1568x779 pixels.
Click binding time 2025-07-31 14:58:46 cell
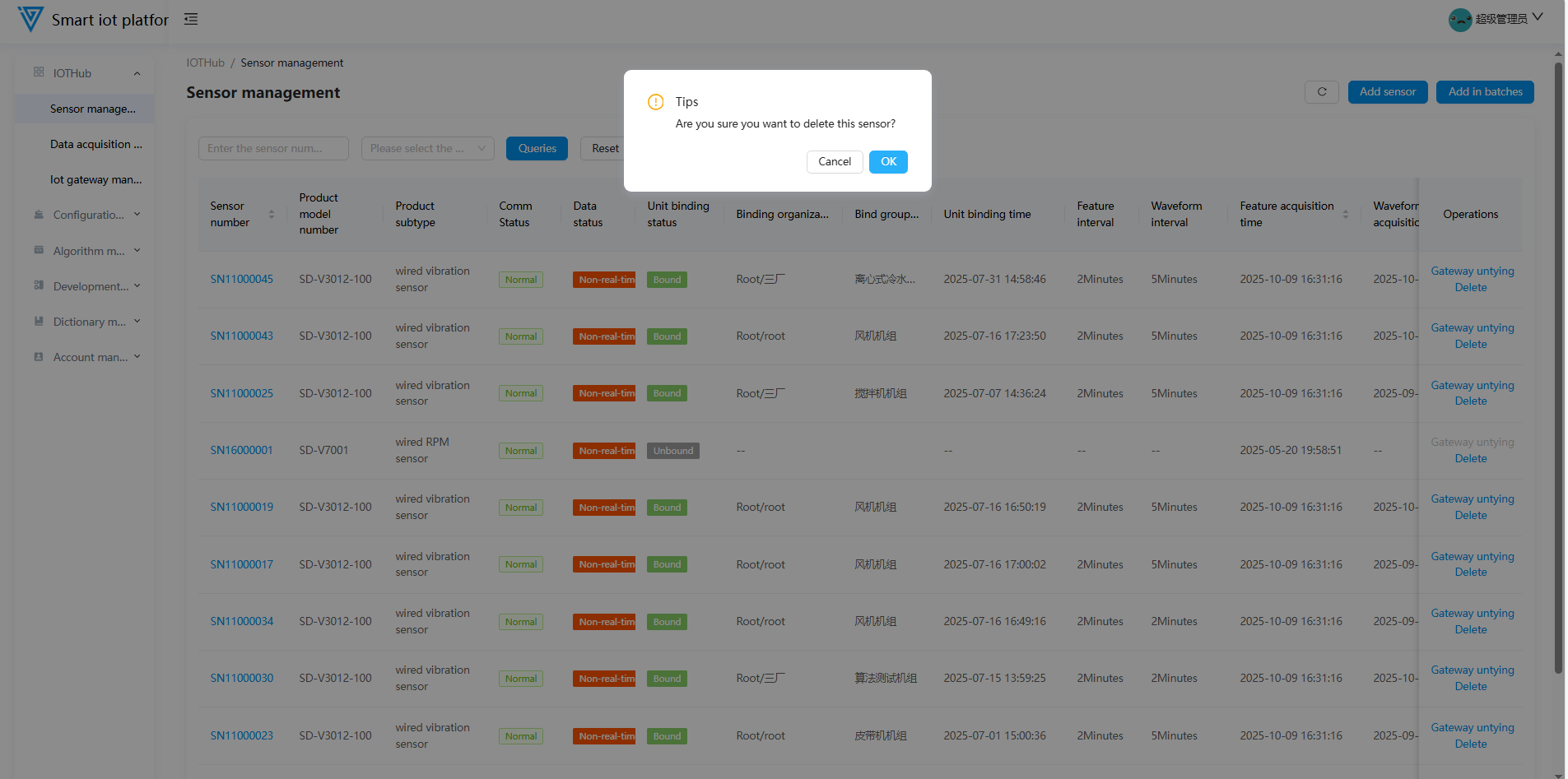(995, 280)
